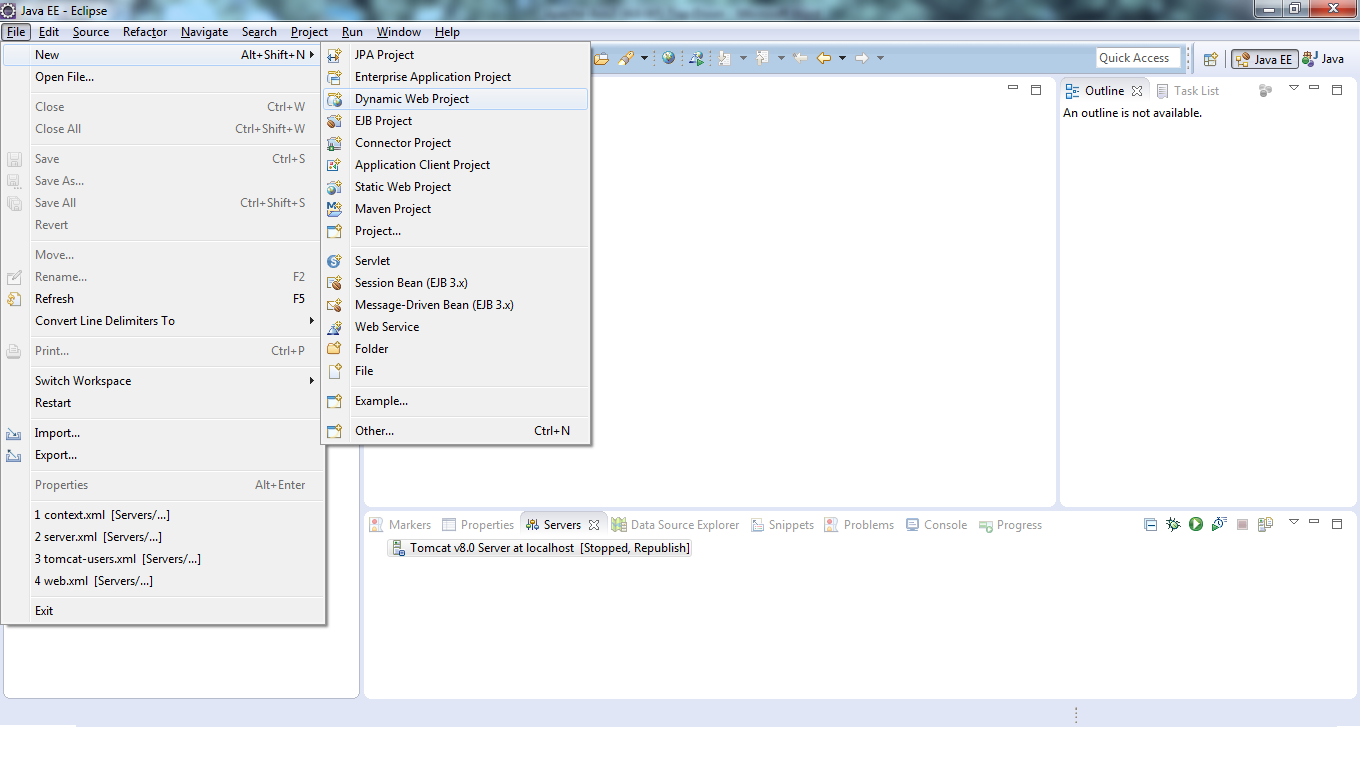Image resolution: width=1360 pixels, height=768 pixels.
Task: Start the server in debug mode (bug icon)
Action: click(x=1173, y=524)
